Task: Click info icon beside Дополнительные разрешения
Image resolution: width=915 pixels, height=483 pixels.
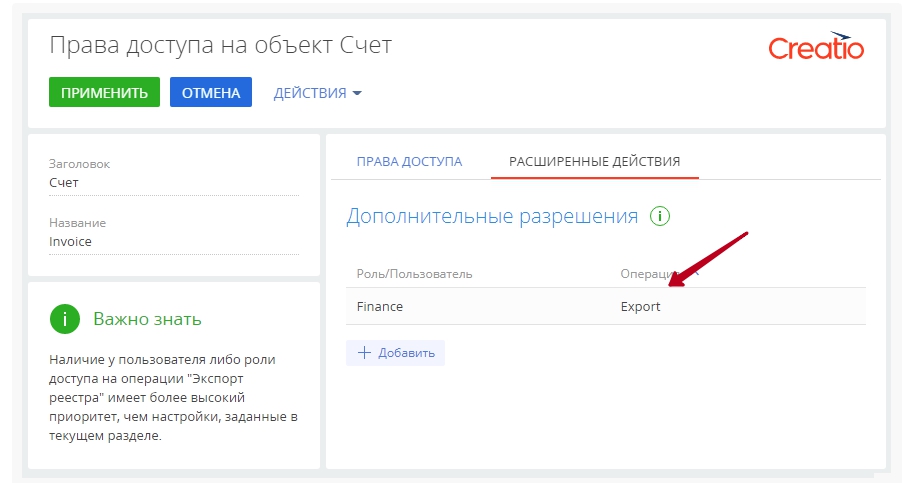Action: point(659,216)
